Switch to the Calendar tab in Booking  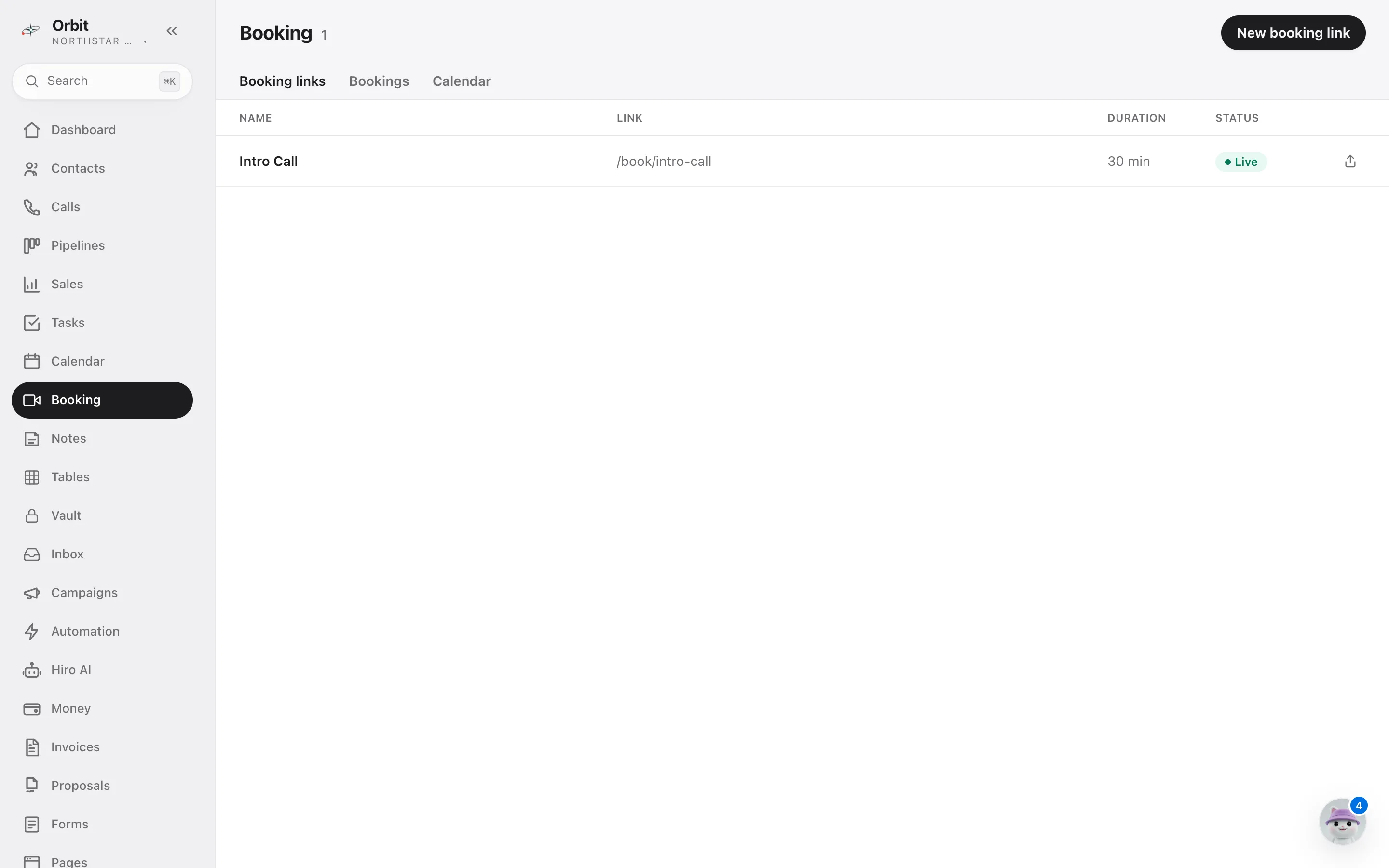(x=462, y=81)
